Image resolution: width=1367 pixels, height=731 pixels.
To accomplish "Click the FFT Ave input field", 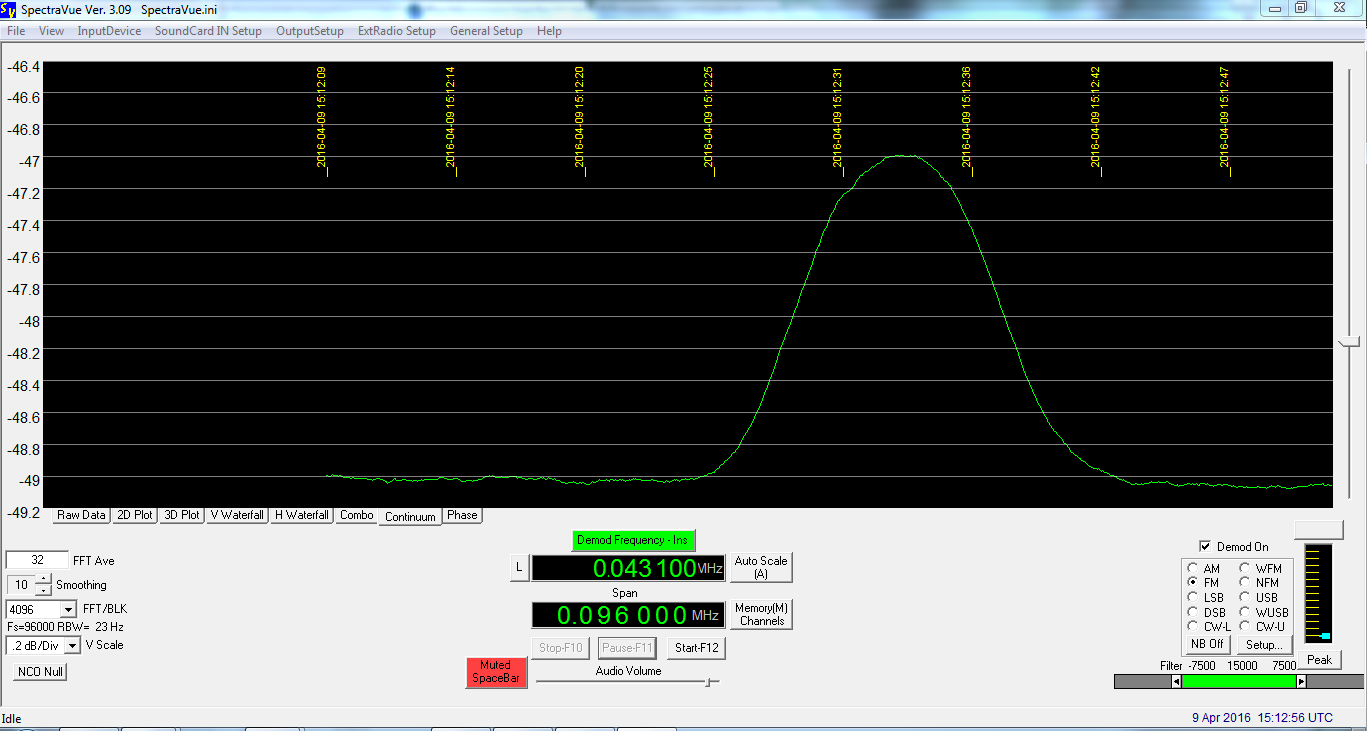I will pos(37,560).
